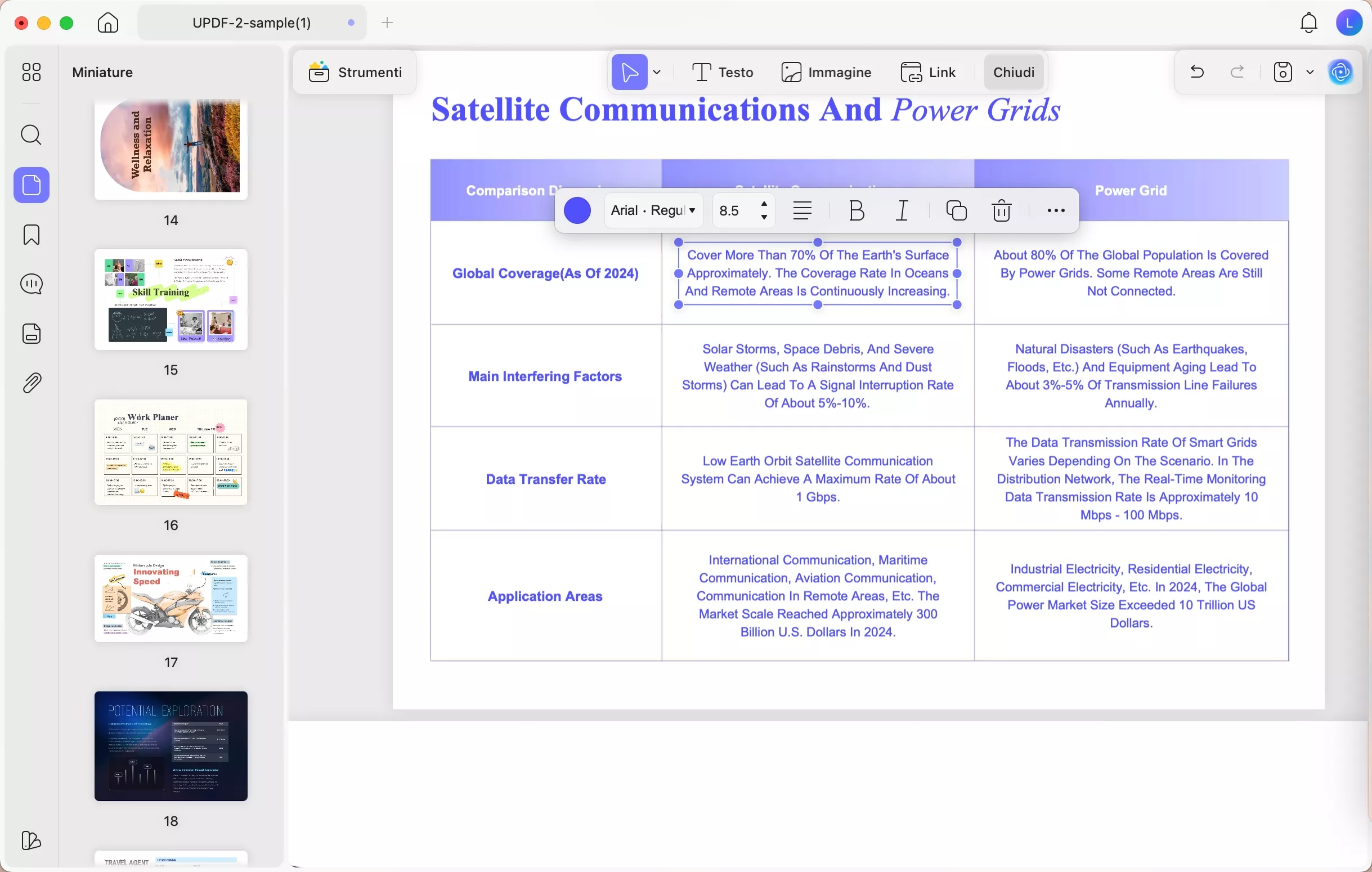The width and height of the screenshot is (1372, 872).
Task: Open the text color swatch picker
Action: pos(577,210)
